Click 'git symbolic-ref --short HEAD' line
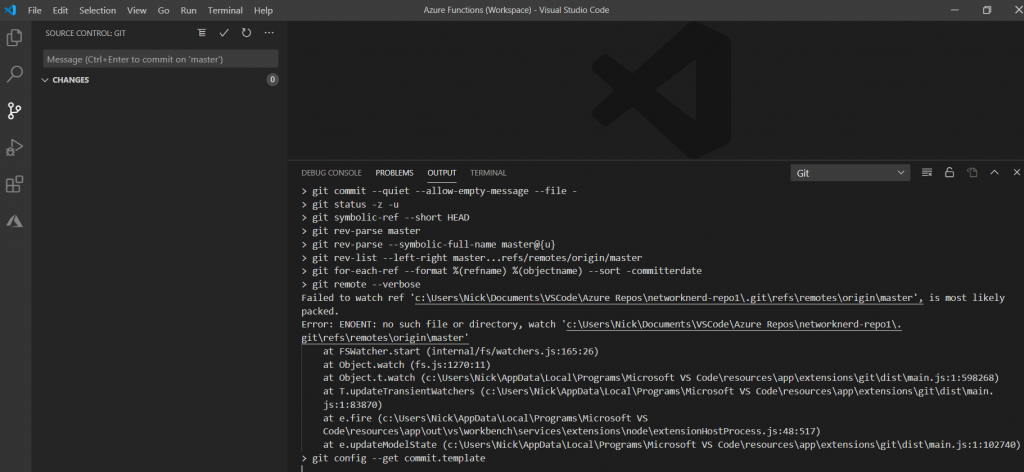 385,217
